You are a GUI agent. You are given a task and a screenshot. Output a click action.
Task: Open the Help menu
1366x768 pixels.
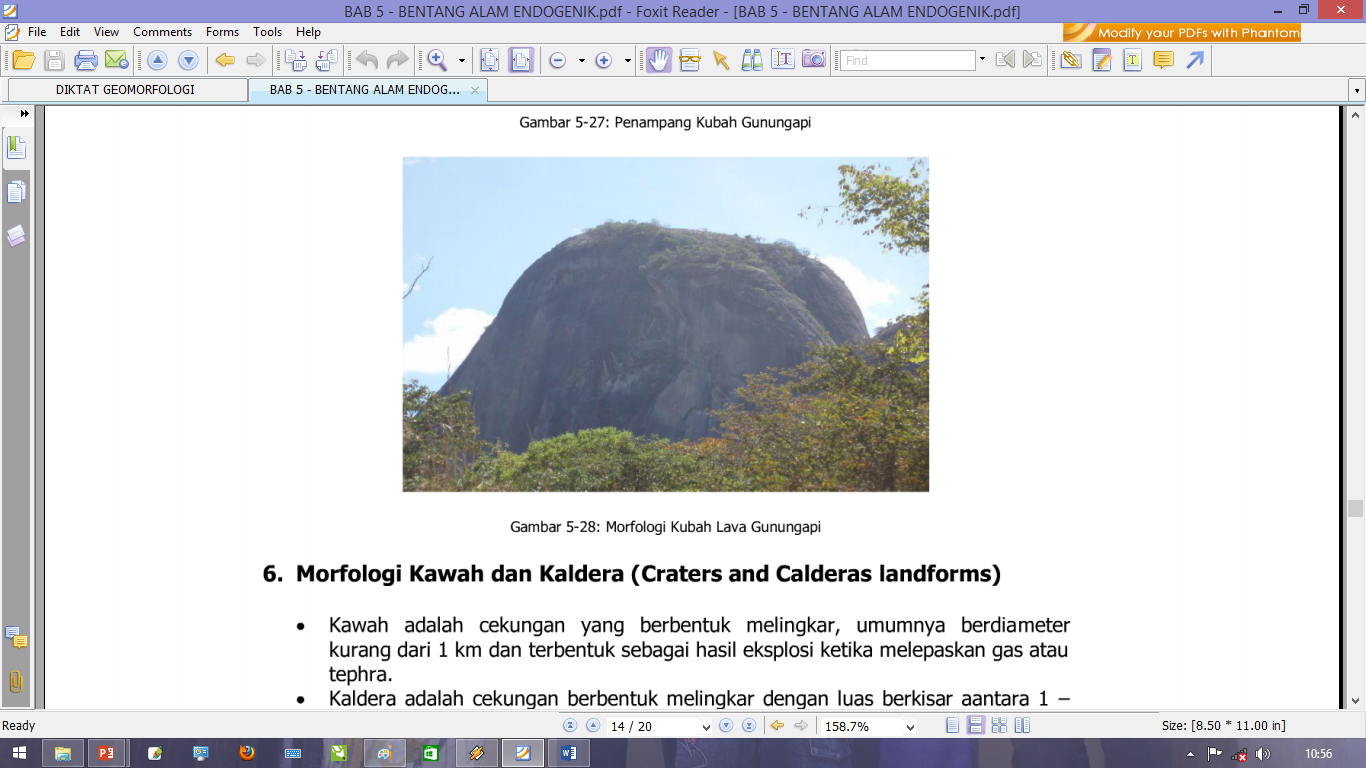(308, 32)
